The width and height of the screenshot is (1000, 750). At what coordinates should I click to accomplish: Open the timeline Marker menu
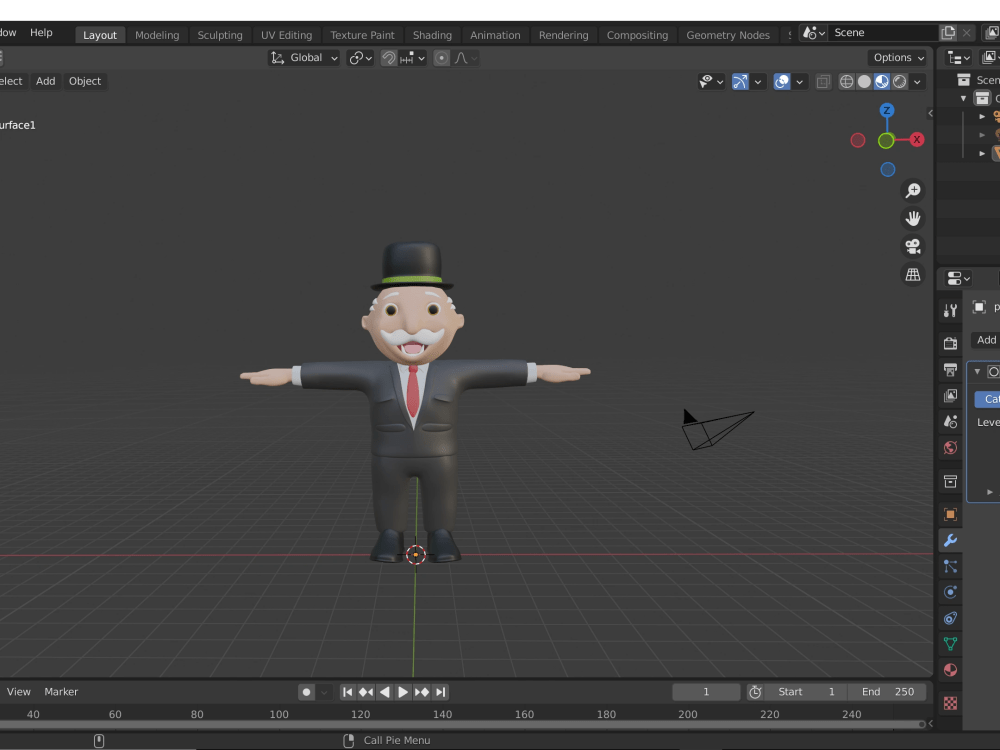click(61, 691)
